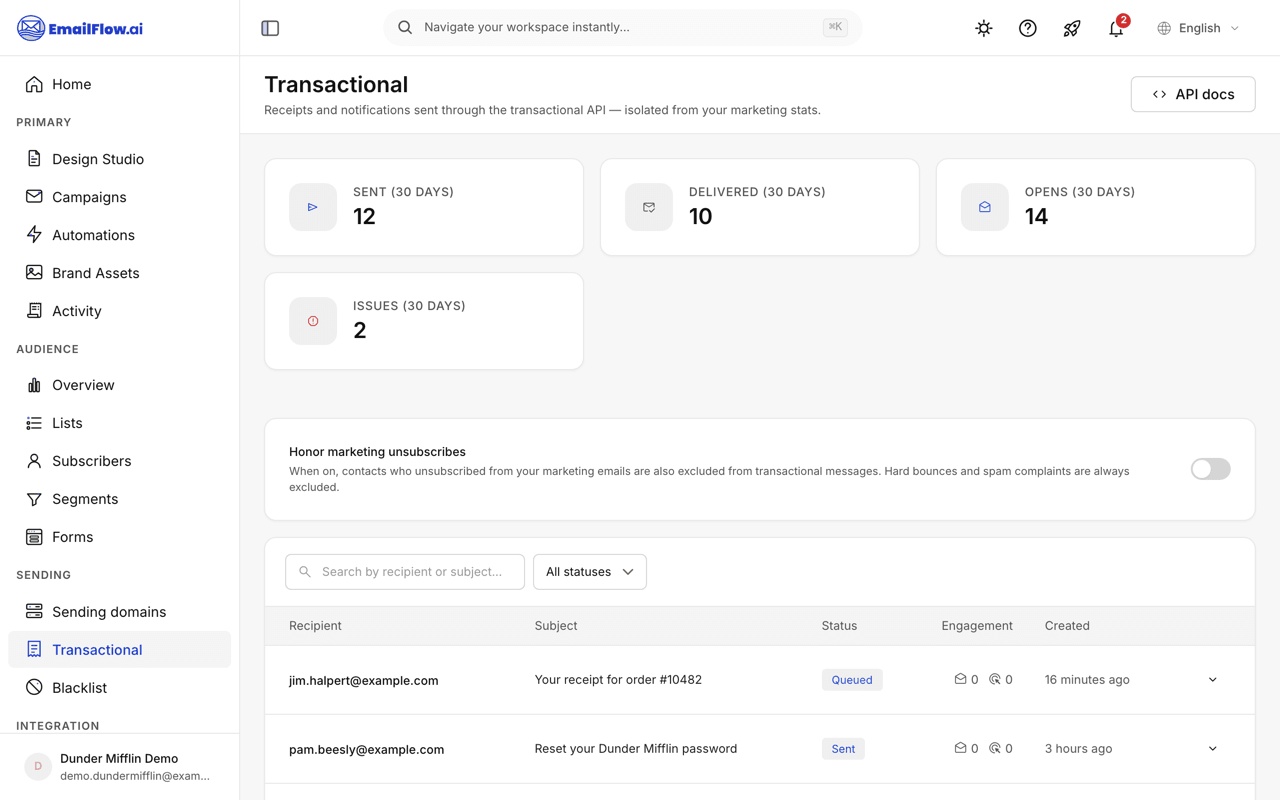Open Design Studio page
The height and width of the screenshot is (800, 1280).
coord(119,159)
